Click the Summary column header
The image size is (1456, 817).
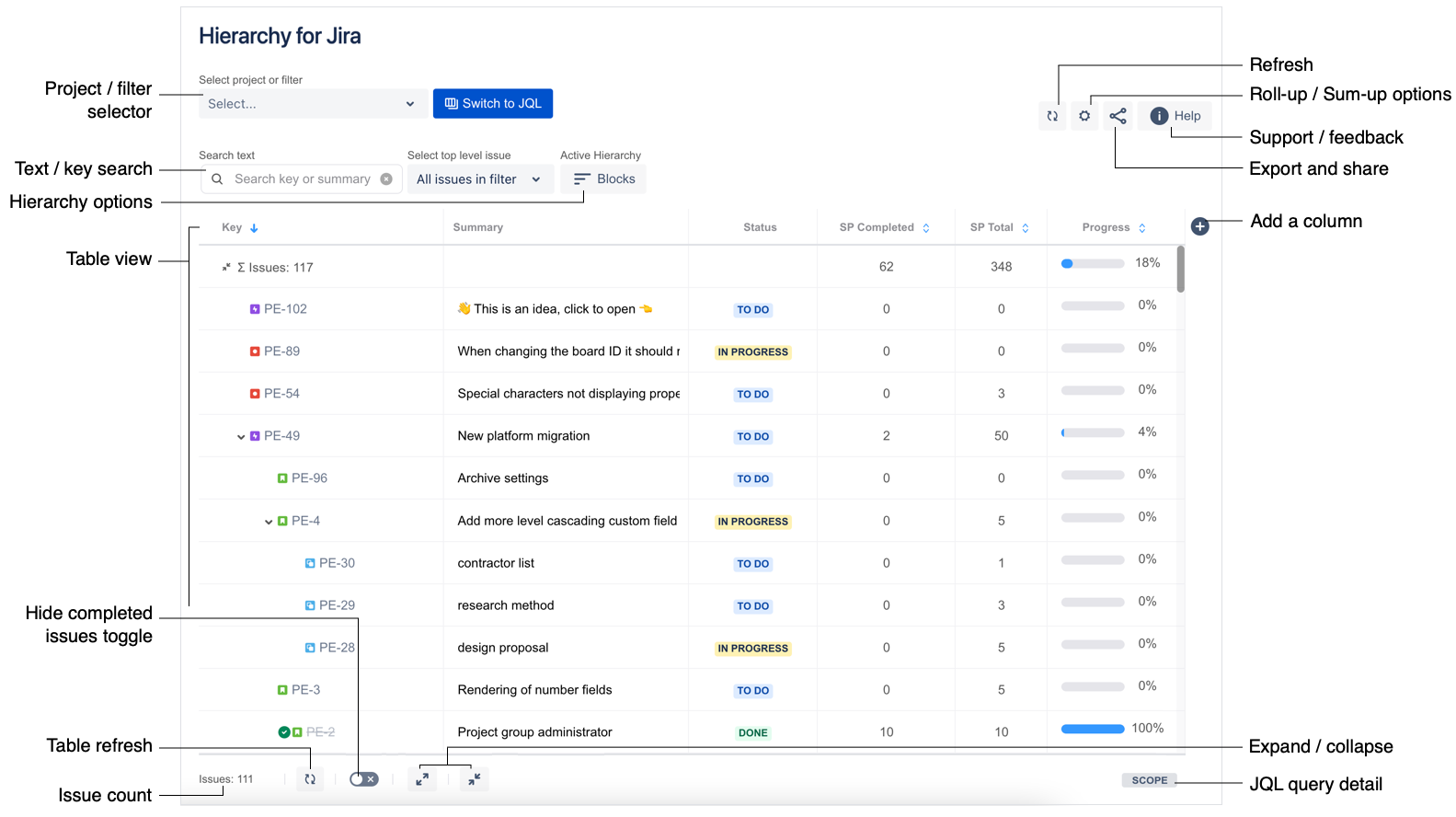tap(477, 227)
